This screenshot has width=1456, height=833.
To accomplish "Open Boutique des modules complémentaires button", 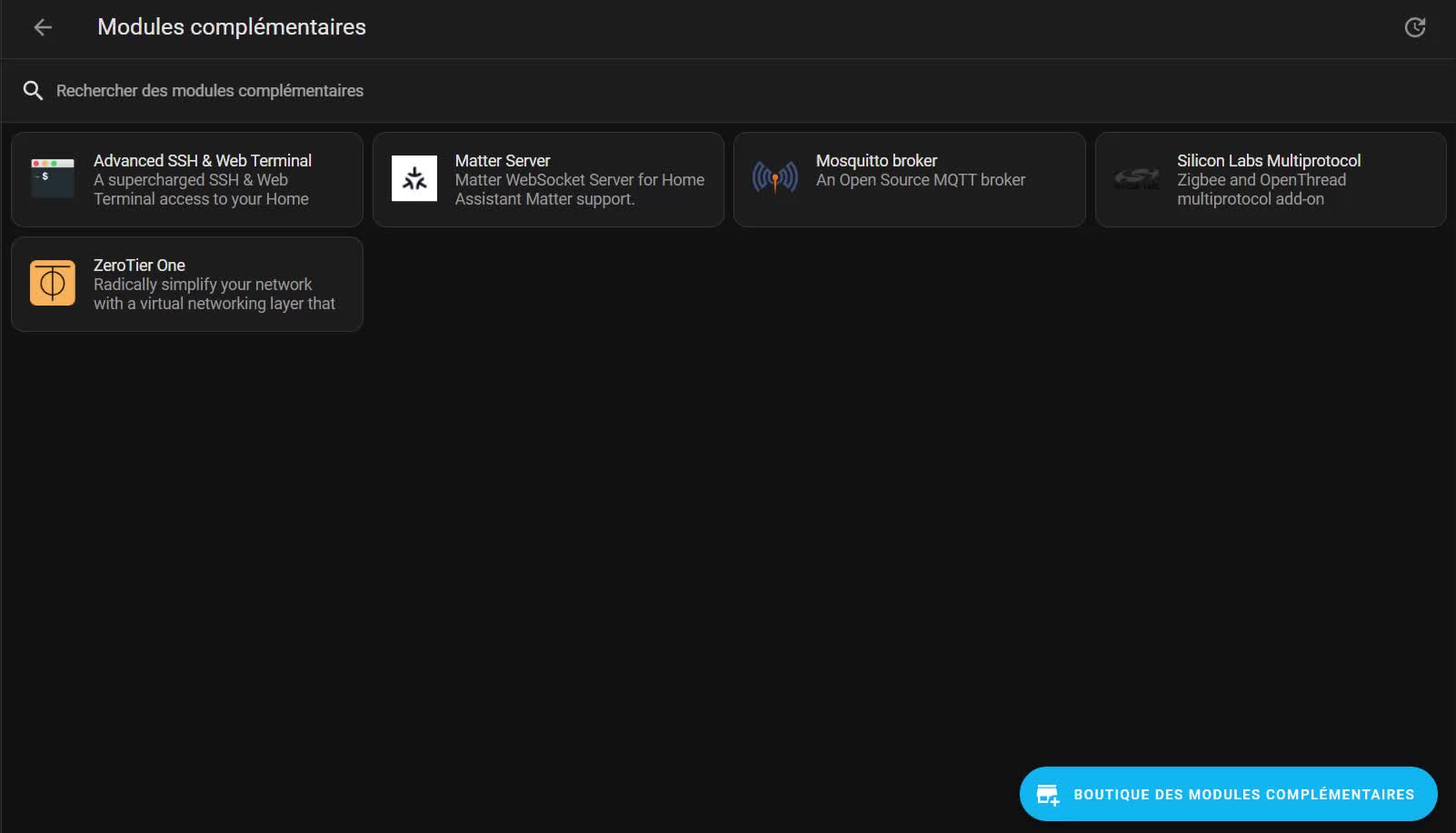I will pos(1229,794).
